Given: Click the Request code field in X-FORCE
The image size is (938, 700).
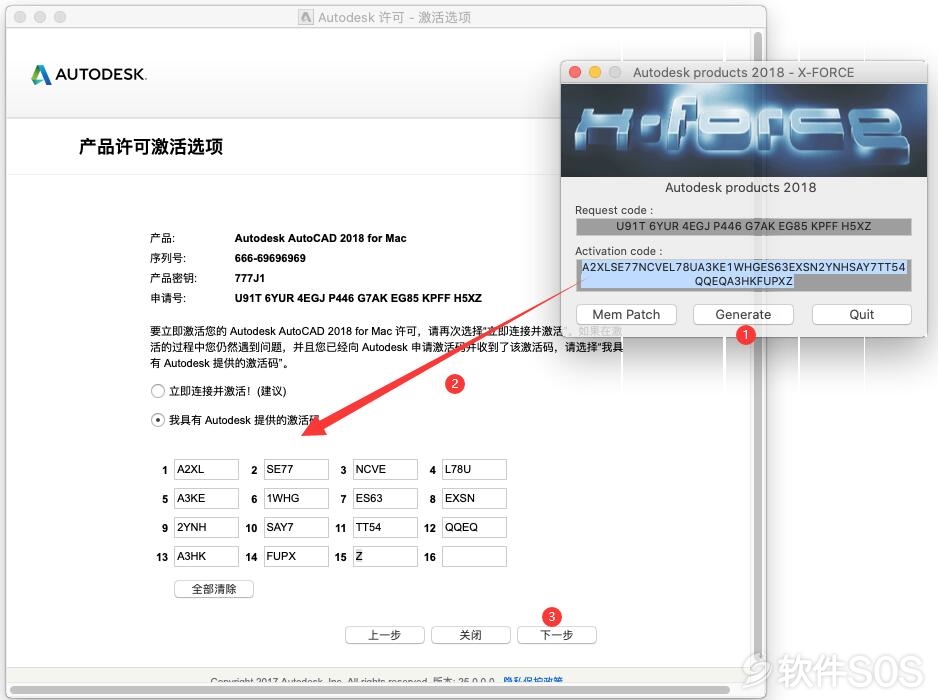Looking at the screenshot, I should tap(744, 226).
